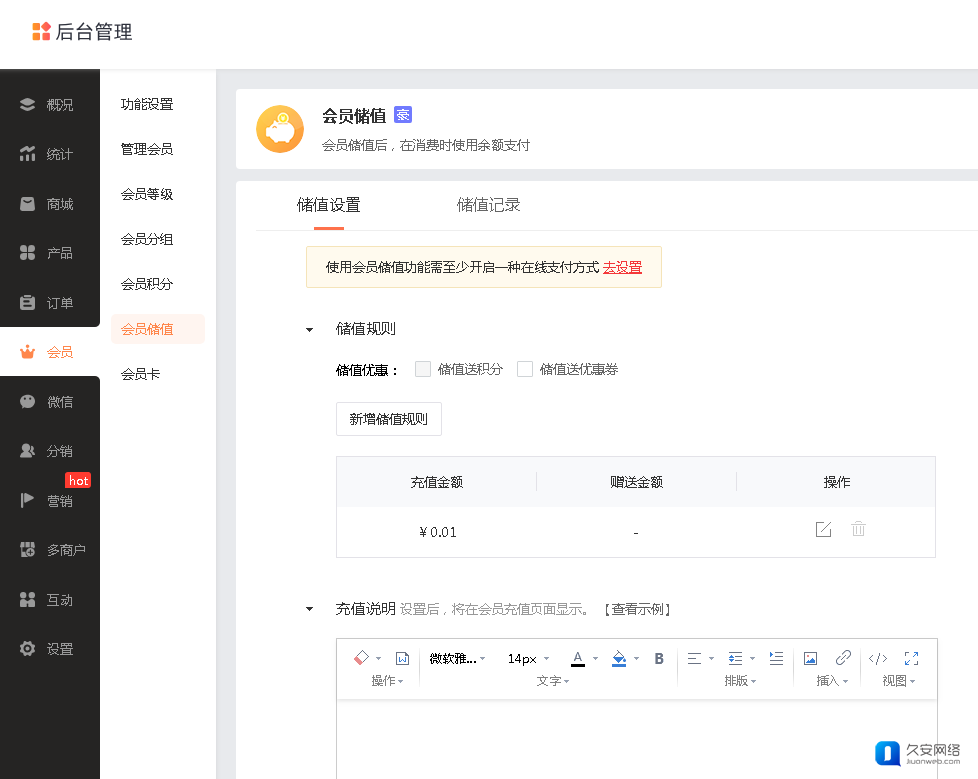Enable the 储值送优惠券 checkbox
Screen dimensions: 978x779
(x=525, y=369)
